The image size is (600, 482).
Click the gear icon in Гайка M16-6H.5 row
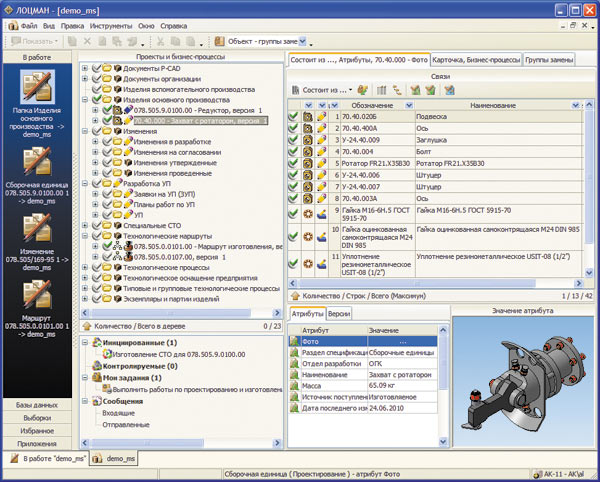pos(309,214)
